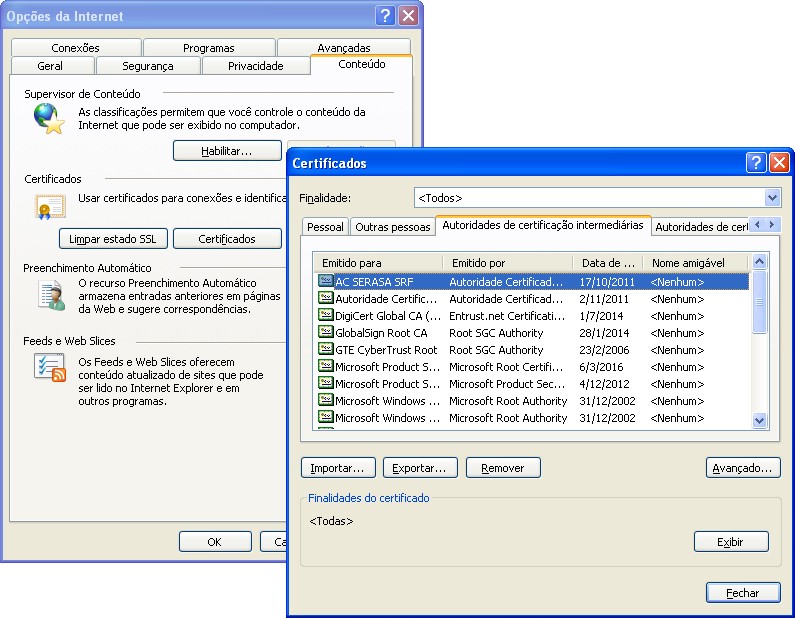The image size is (795, 618).
Task: Click the Preenchimento Automático person icon
Action: 52,296
